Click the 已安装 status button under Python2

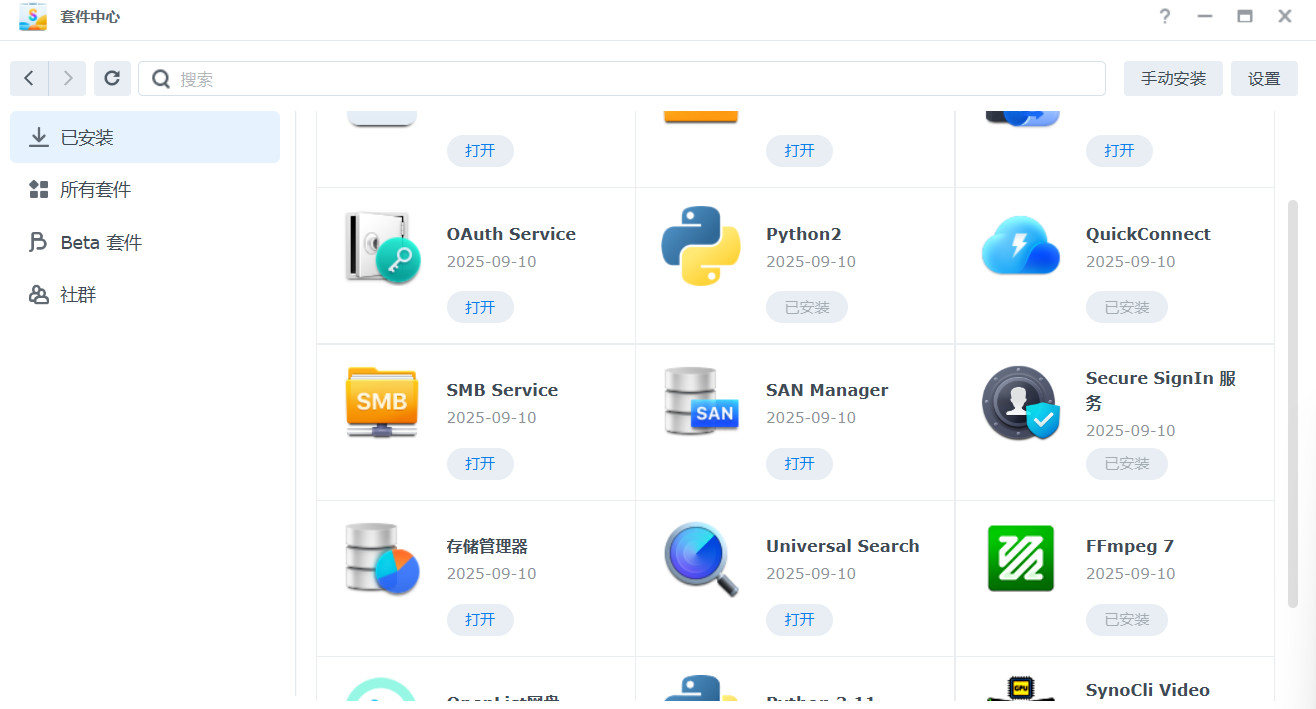tap(807, 307)
